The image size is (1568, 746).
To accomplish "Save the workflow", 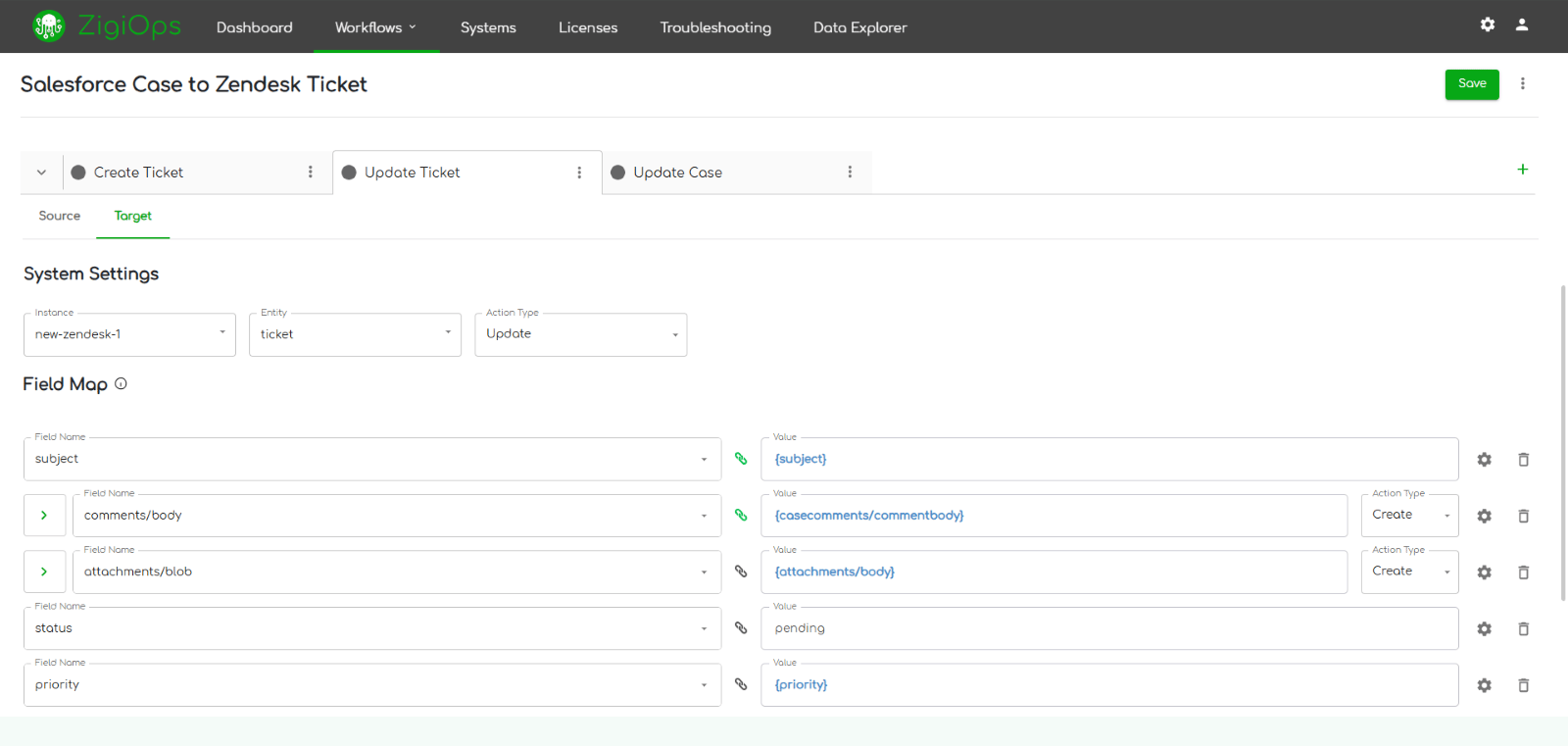I will [x=1472, y=84].
